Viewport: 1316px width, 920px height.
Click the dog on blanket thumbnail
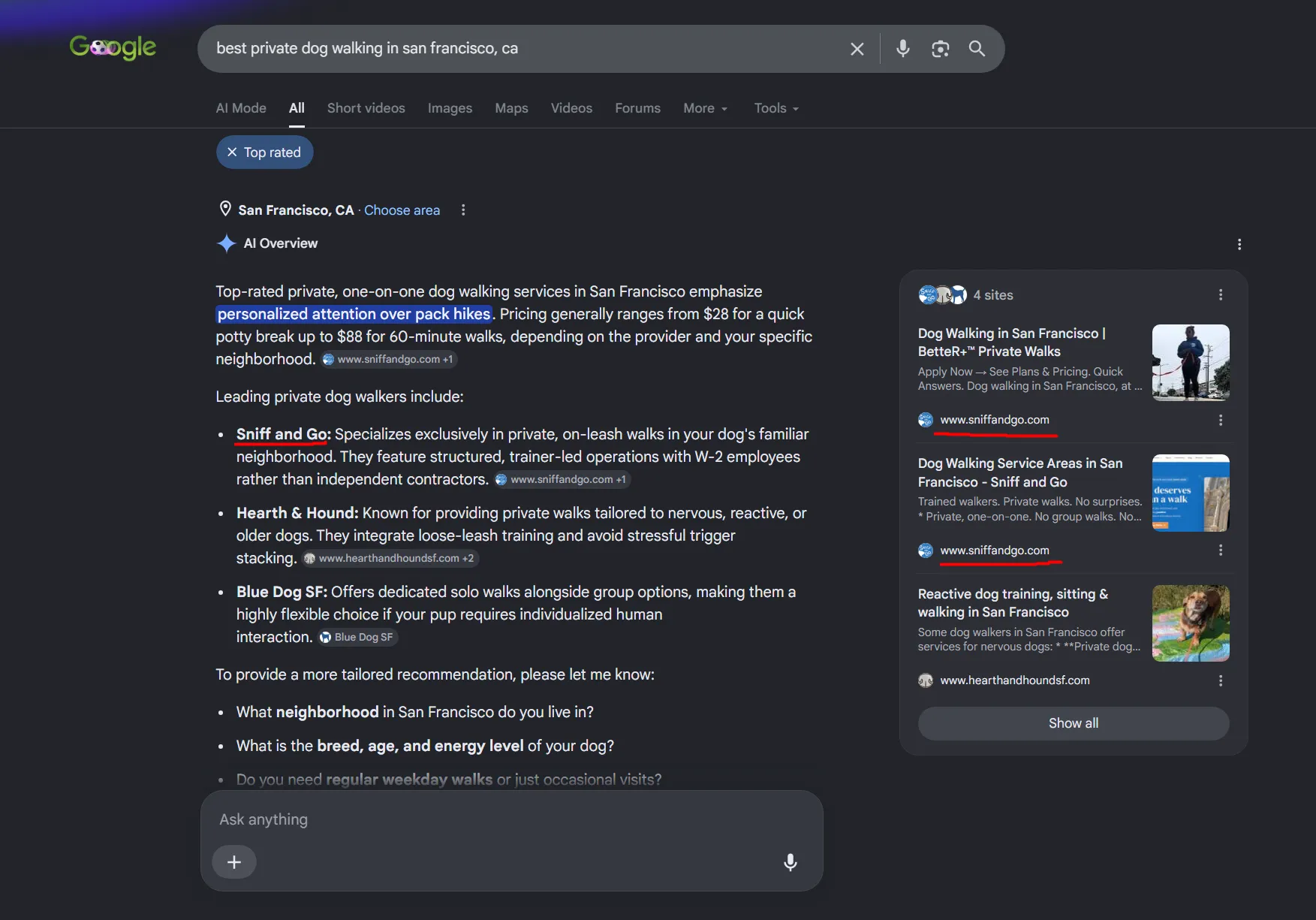point(1191,623)
